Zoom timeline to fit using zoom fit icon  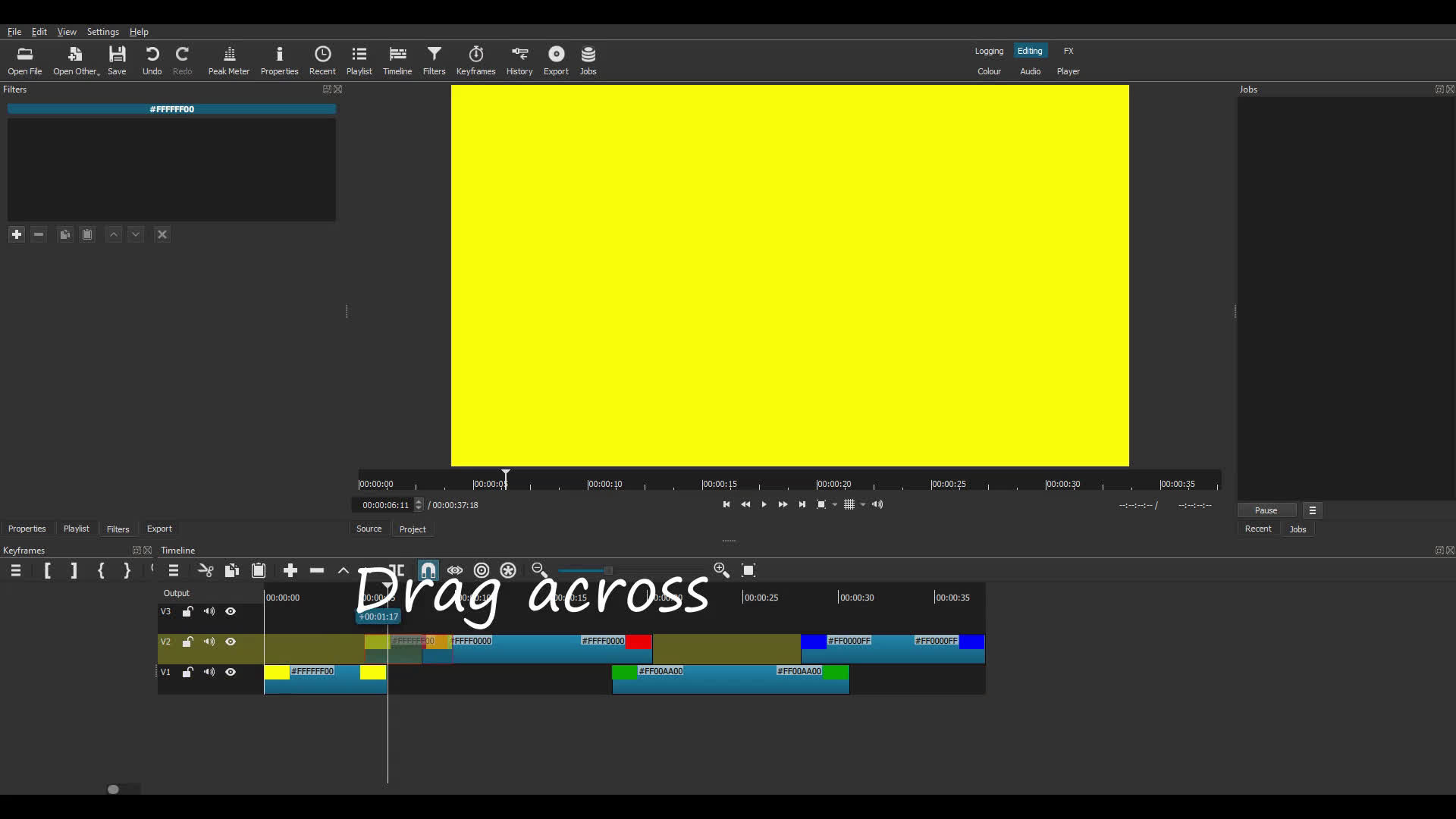(748, 570)
